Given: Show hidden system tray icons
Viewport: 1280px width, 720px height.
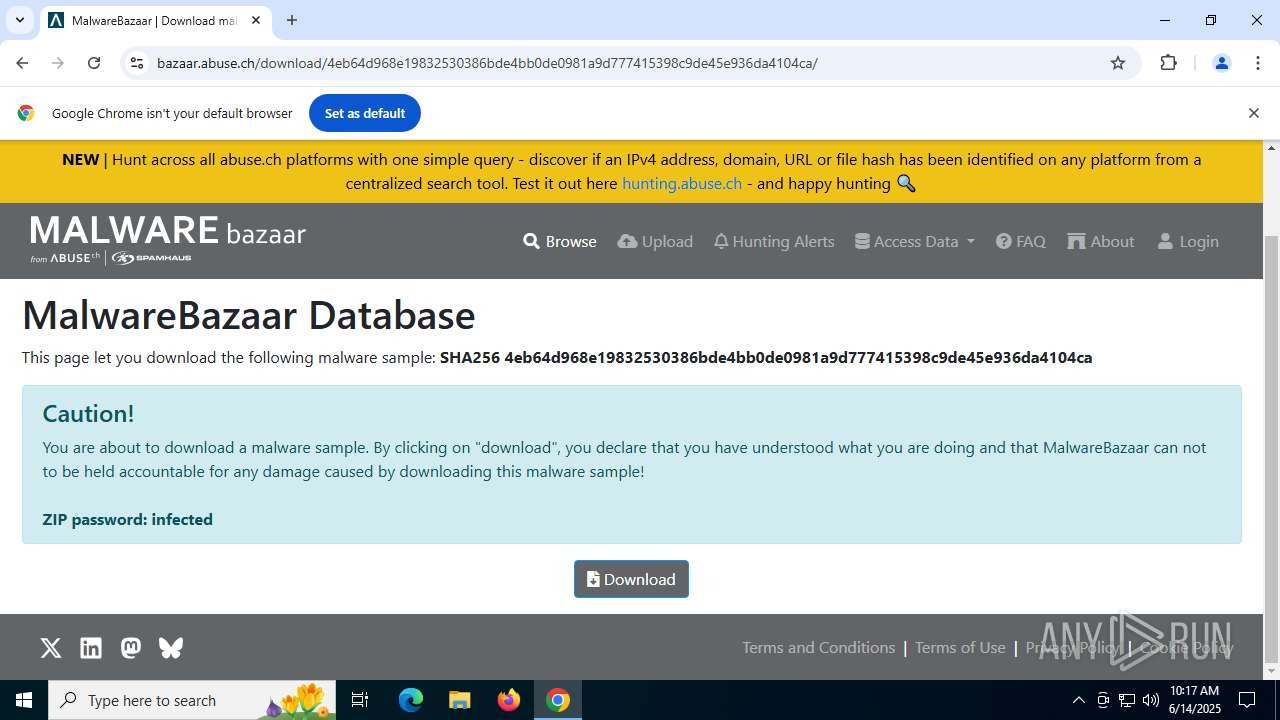Looking at the screenshot, I should [x=1078, y=700].
